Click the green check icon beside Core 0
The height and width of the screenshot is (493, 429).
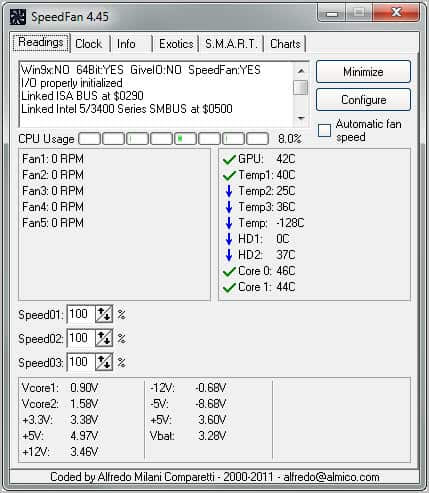coord(229,272)
